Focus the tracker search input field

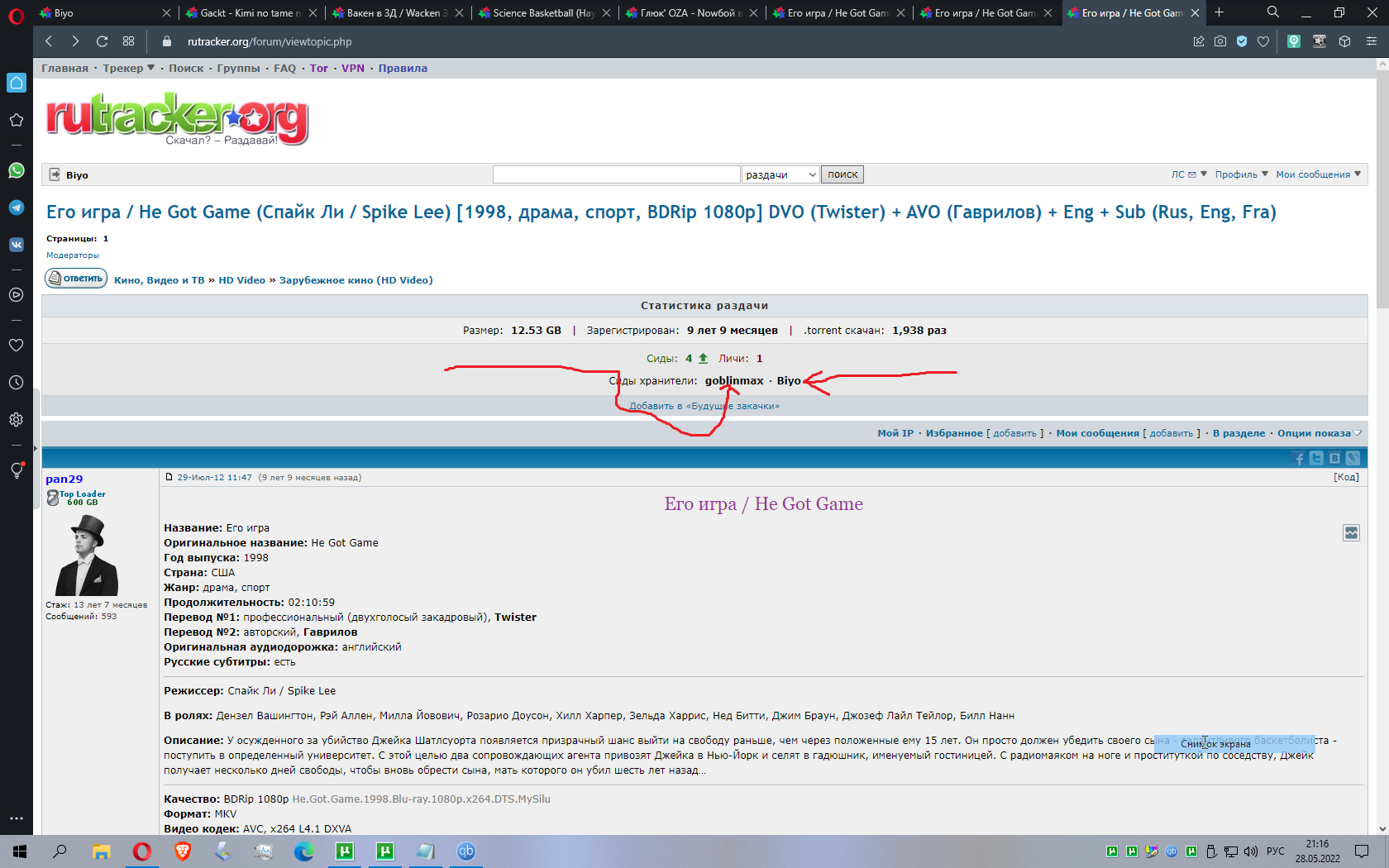coord(616,174)
